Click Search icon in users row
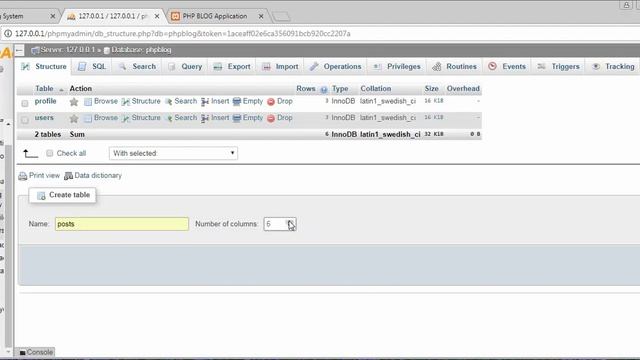Screen dimensions: 640x360 [169, 118]
